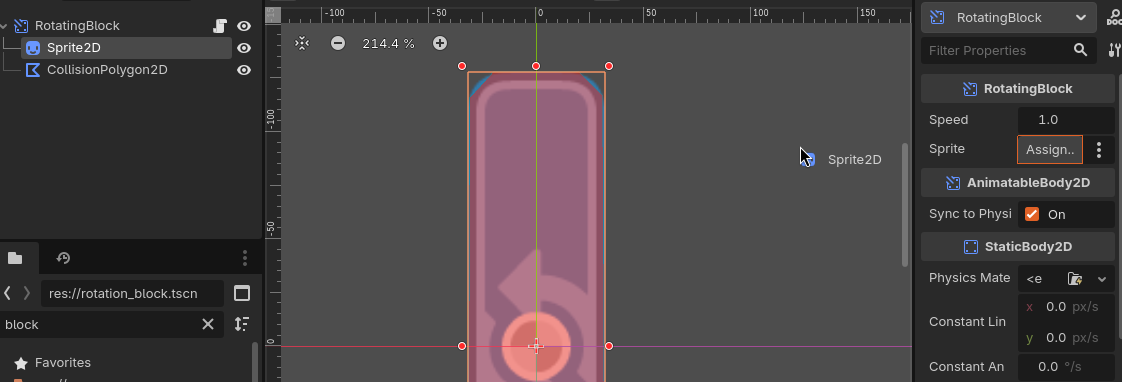Viewport: 1122px width, 382px height.
Task: Expand the Physics Material dropdown chevron
Action: 1102,278
